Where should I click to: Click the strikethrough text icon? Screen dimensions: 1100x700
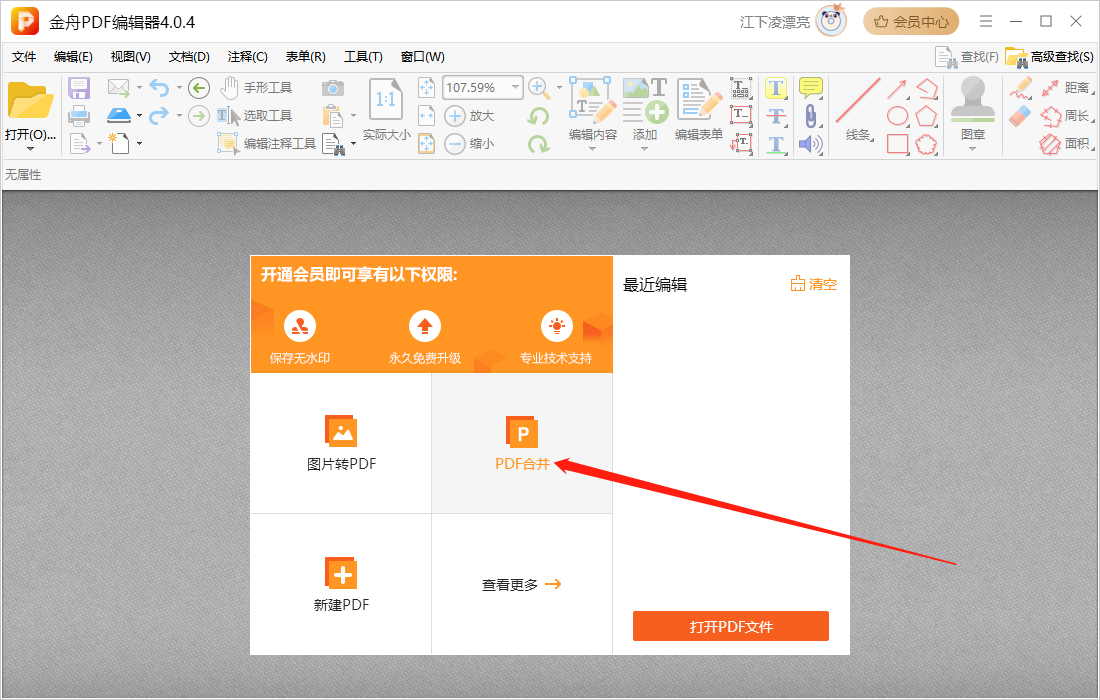click(x=775, y=116)
